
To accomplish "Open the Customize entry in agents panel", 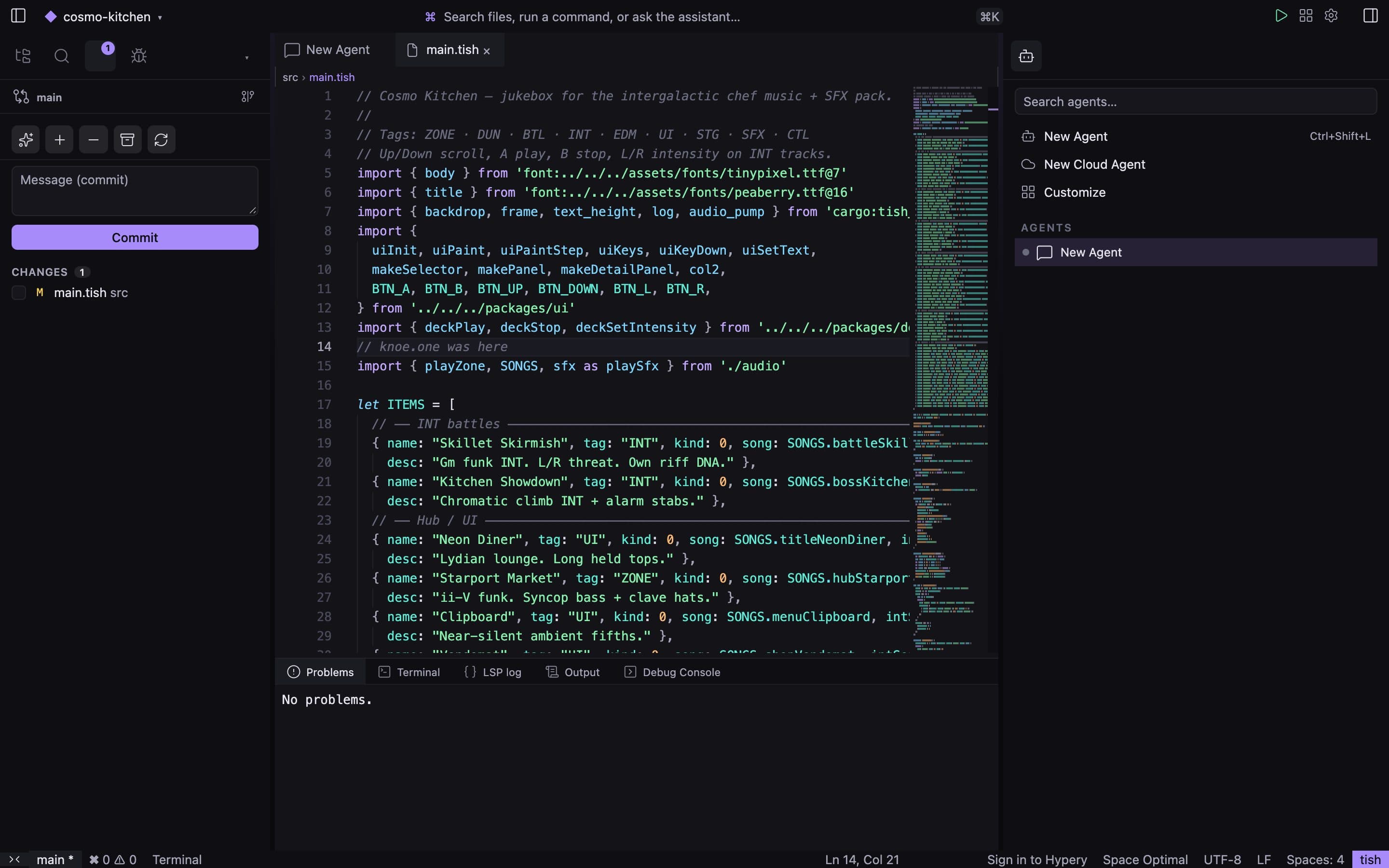I will tap(1196, 192).
